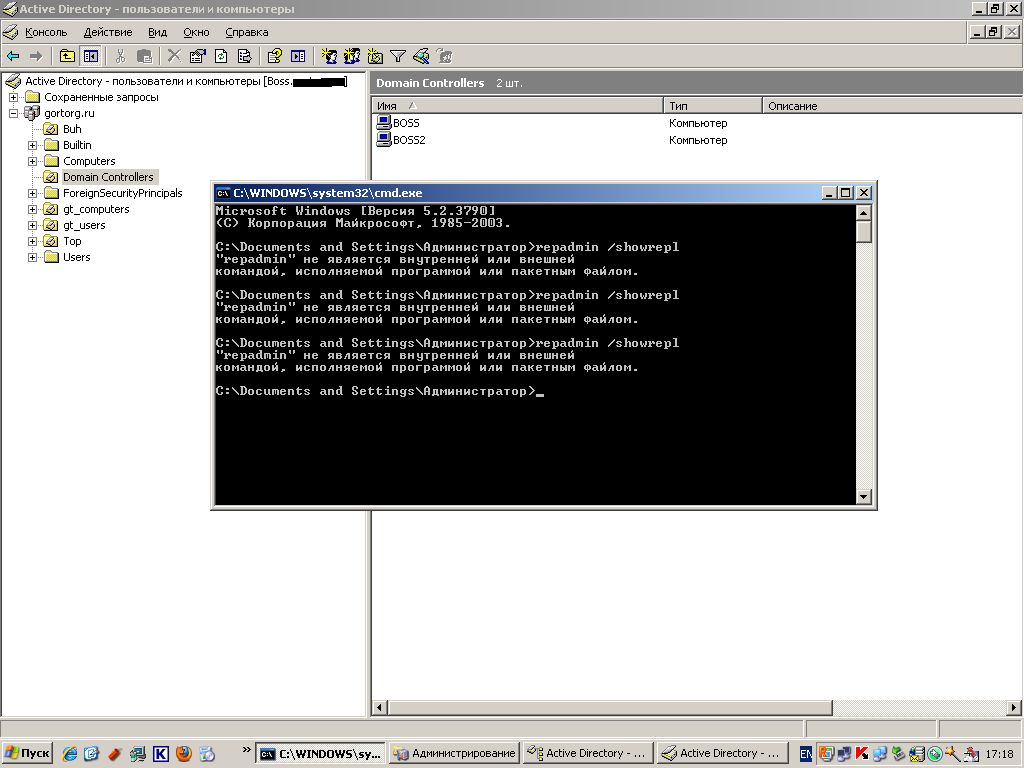Viewport: 1024px width, 768px height.
Task: Open the Окно menu
Action: (x=196, y=32)
